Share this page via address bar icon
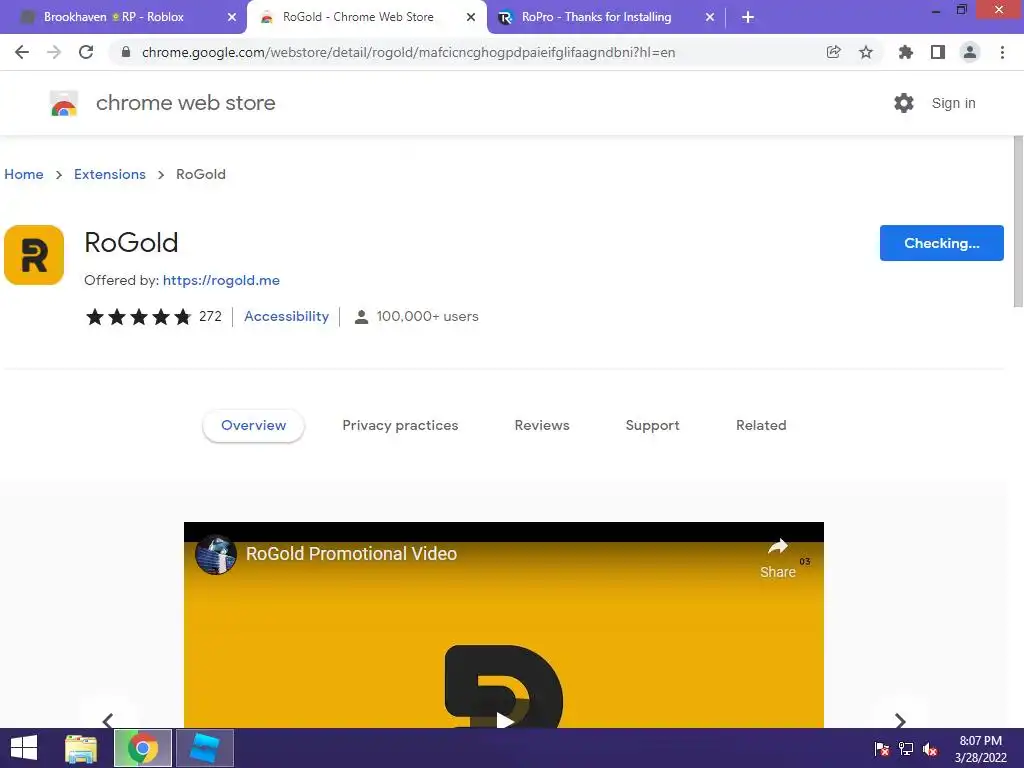This screenshot has height=768, width=1024. 833,52
